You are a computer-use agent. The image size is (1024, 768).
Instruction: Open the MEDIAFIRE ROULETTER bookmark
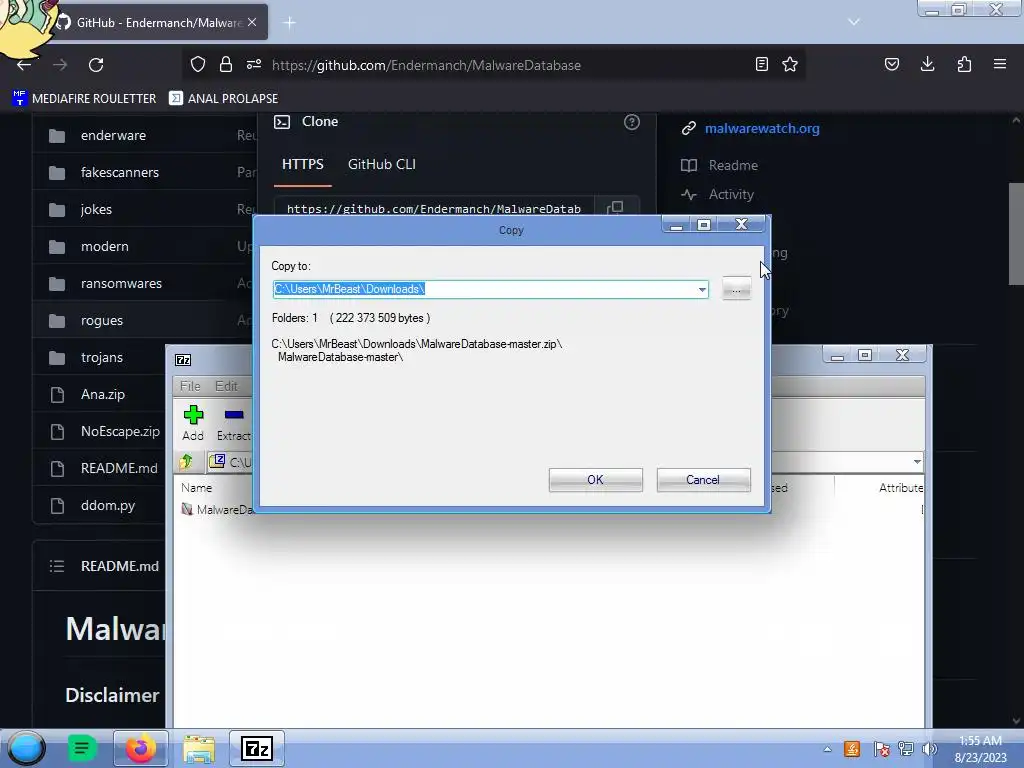(84, 99)
